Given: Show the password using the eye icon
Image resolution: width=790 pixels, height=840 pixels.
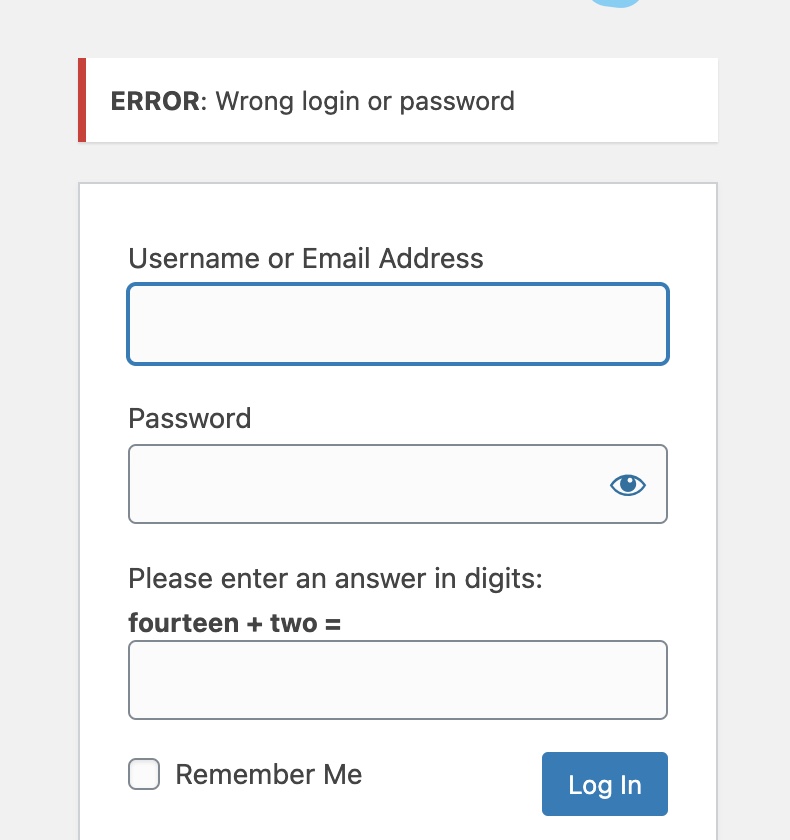Looking at the screenshot, I should pyautogui.click(x=628, y=485).
